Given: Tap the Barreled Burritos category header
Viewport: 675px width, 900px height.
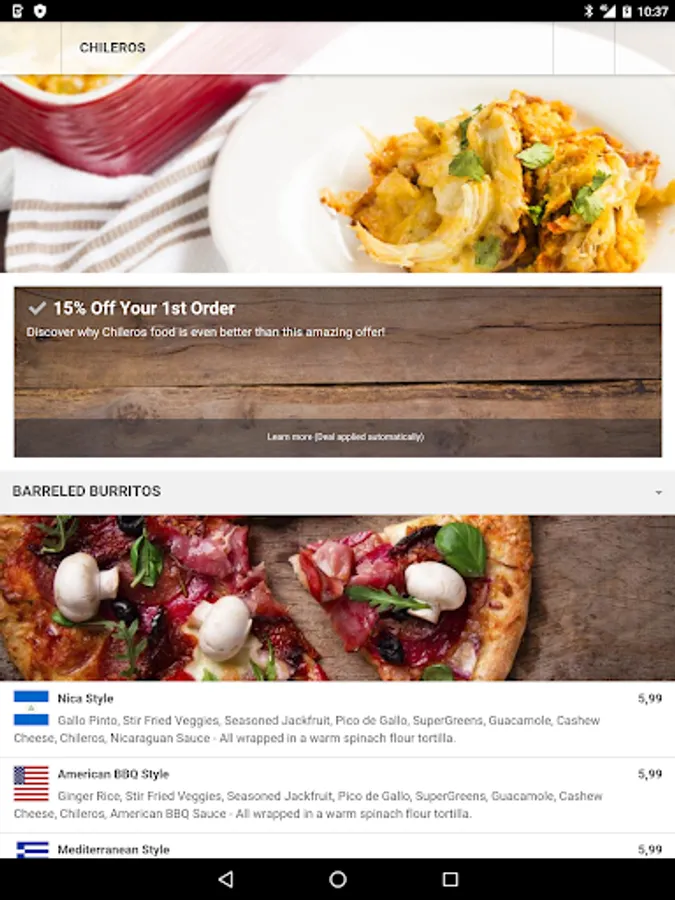Looking at the screenshot, I should tap(338, 492).
